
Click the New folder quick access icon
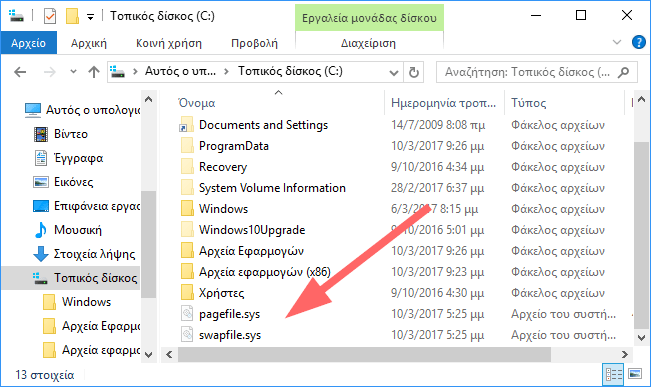72,16
